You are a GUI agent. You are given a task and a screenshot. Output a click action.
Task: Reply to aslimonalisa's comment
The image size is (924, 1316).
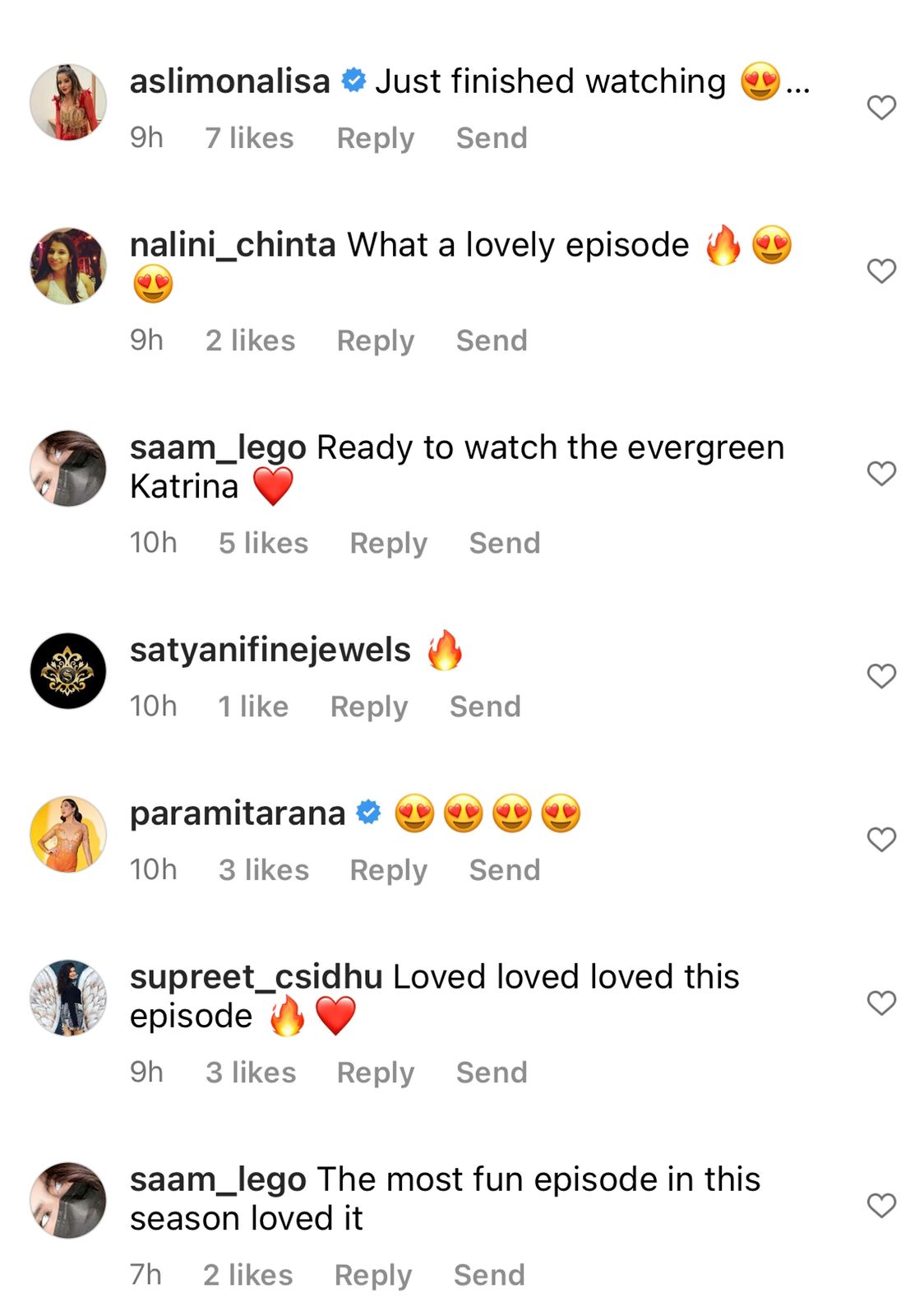[376, 138]
